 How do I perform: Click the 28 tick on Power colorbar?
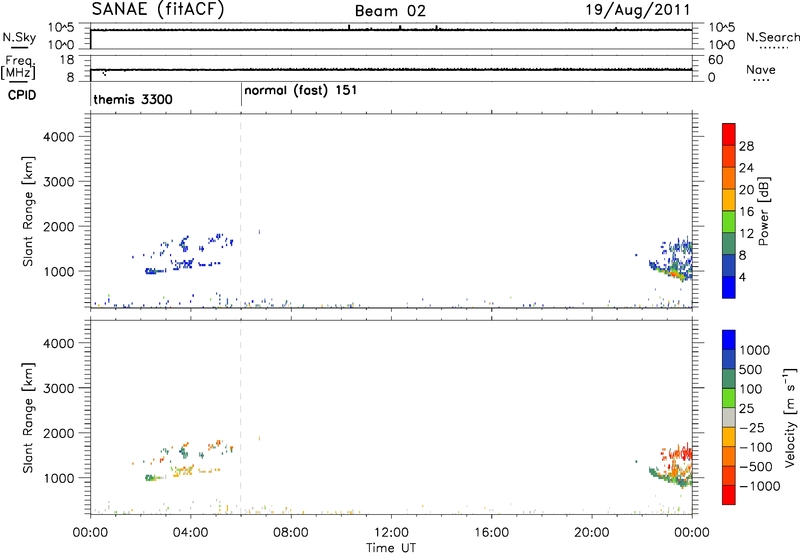click(x=746, y=146)
